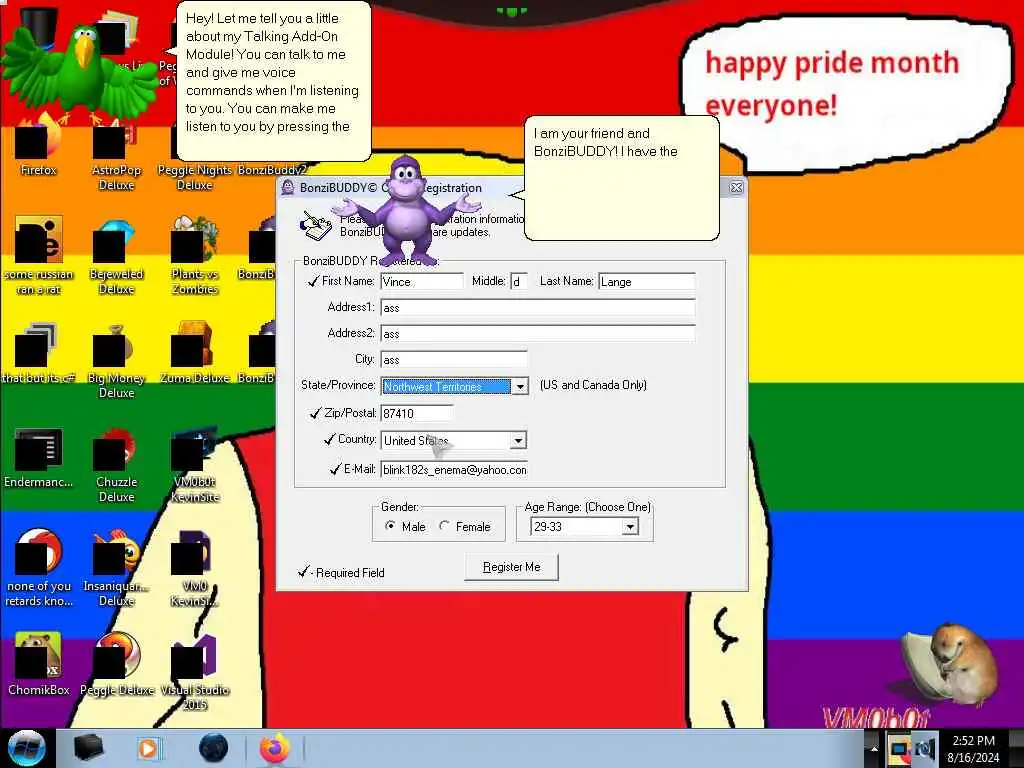
Task: Open 'none of you' desktop icon
Action: click(39, 568)
